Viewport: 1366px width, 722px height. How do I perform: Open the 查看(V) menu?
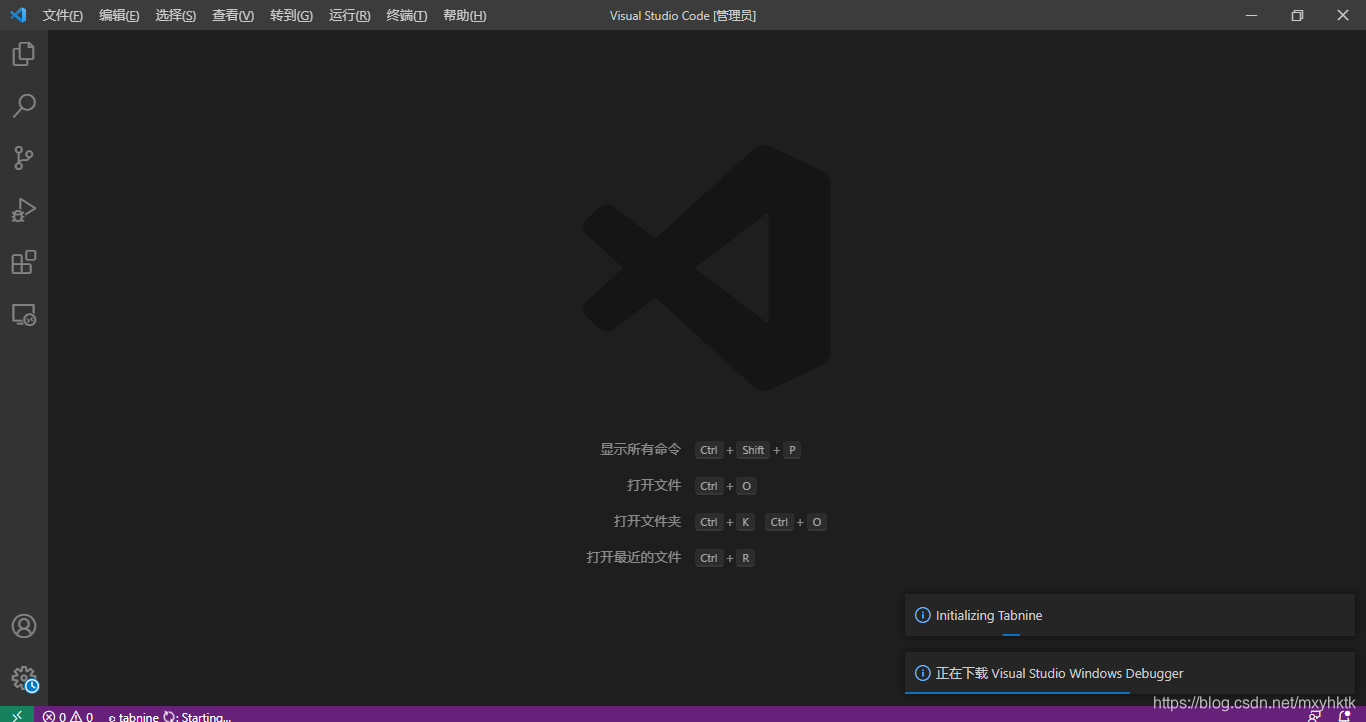(x=233, y=15)
